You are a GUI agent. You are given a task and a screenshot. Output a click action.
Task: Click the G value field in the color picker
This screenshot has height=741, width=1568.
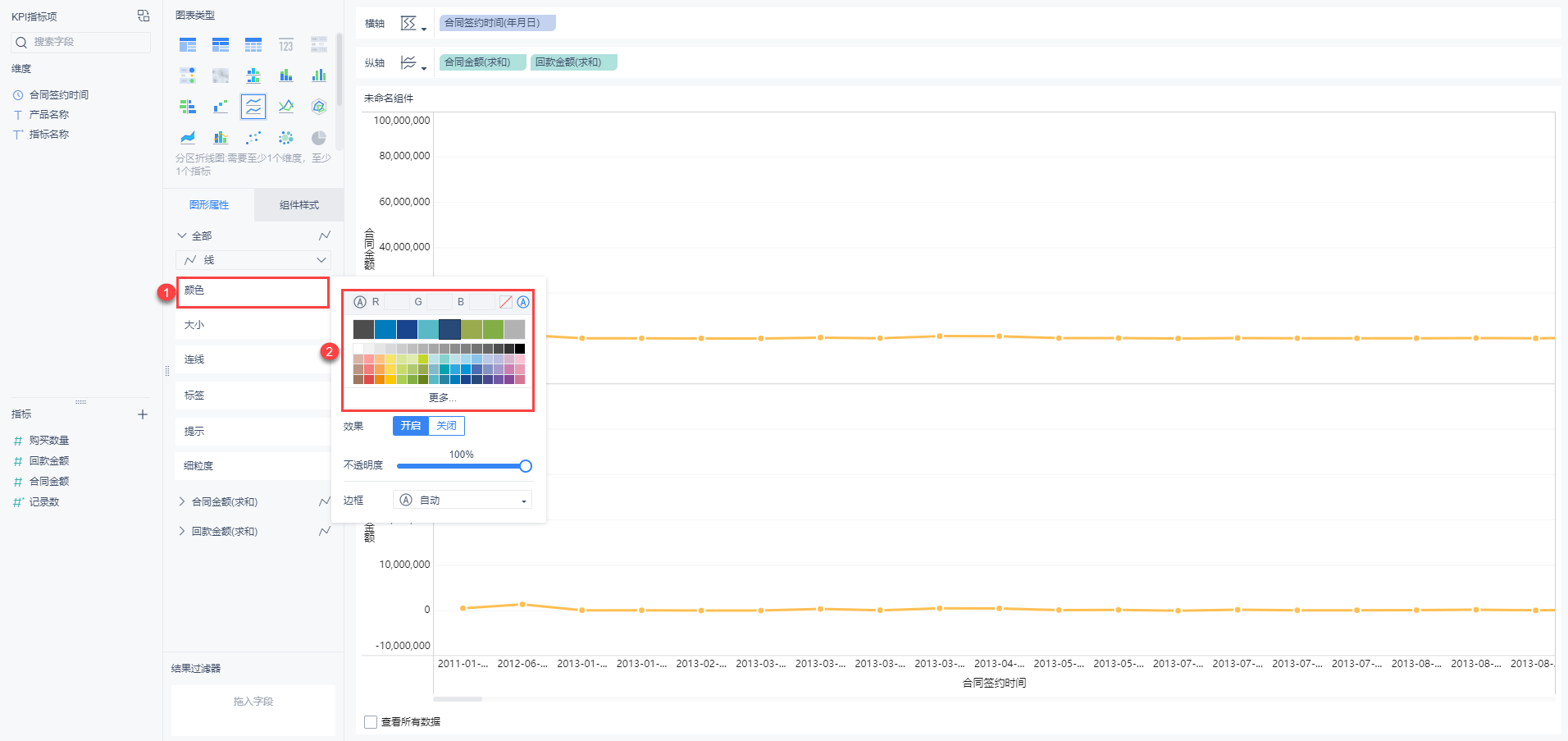[x=439, y=302]
